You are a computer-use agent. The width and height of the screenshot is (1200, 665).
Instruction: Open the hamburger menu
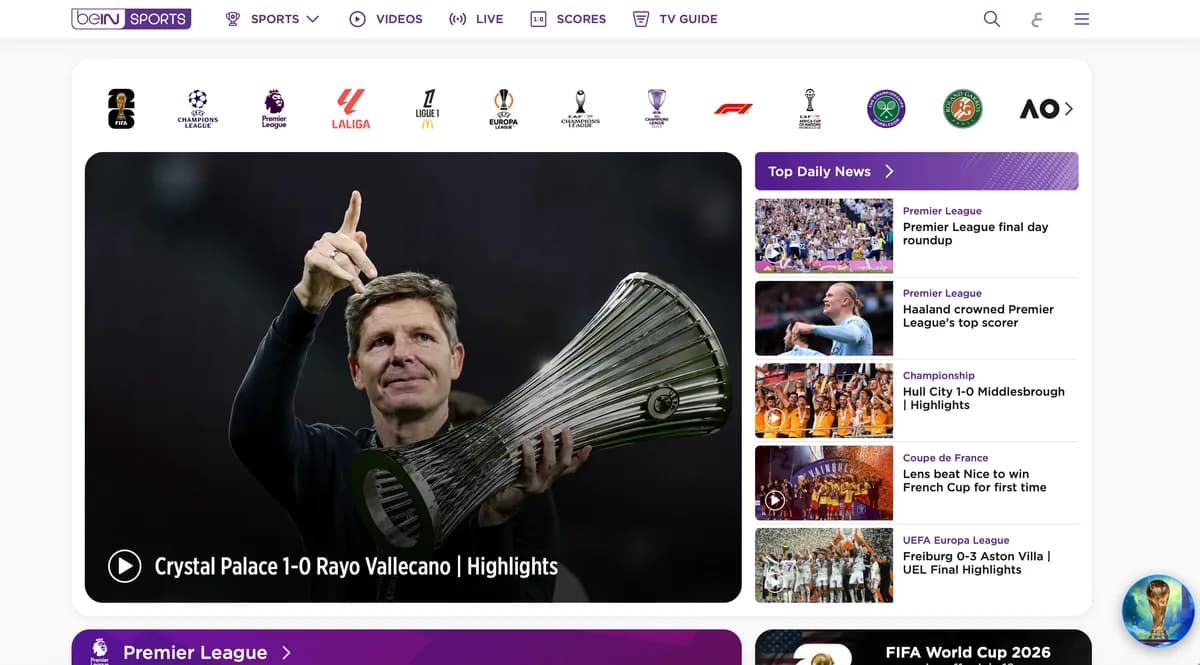[1082, 19]
